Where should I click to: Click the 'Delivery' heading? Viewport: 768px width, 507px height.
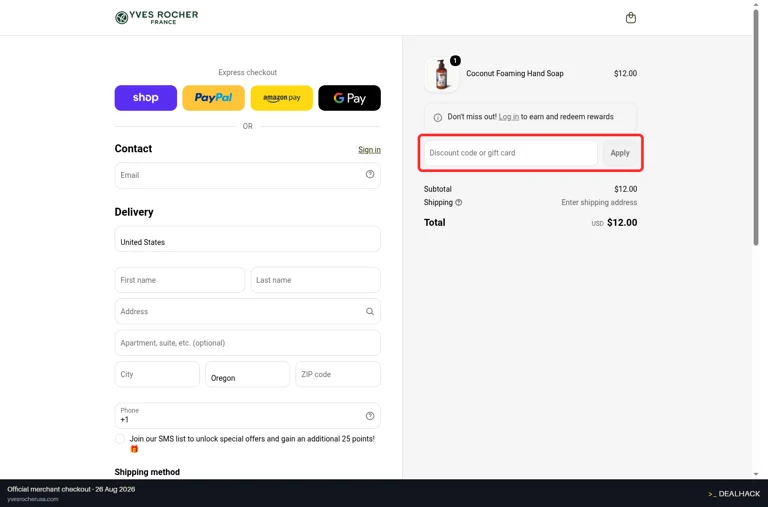134,212
